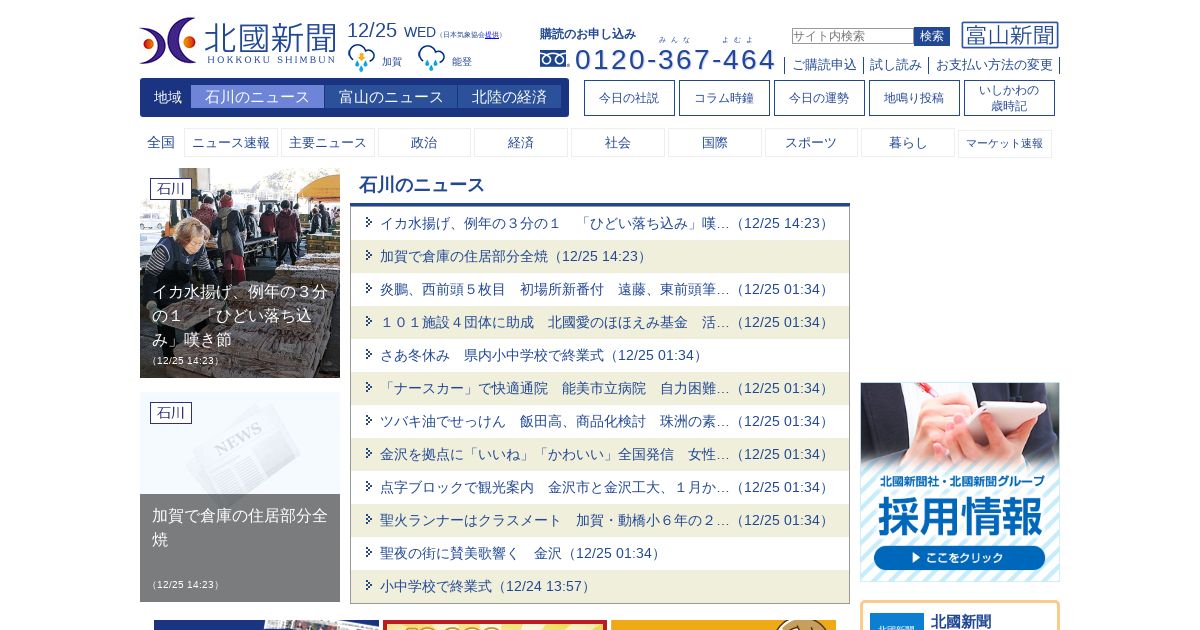
Task: Open headline イカ水揚げ、例年の３分の１
Action: tap(600, 223)
